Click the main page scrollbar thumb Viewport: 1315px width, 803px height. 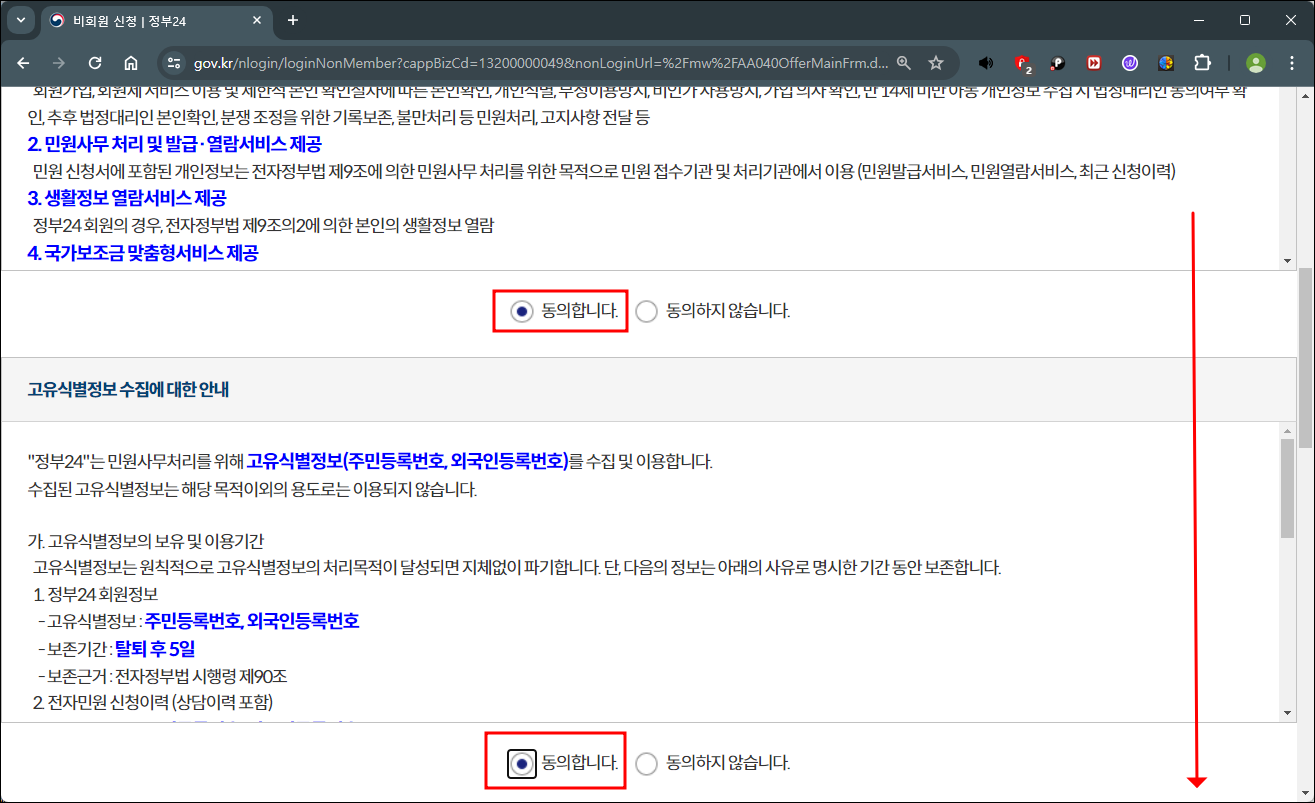[1306, 357]
